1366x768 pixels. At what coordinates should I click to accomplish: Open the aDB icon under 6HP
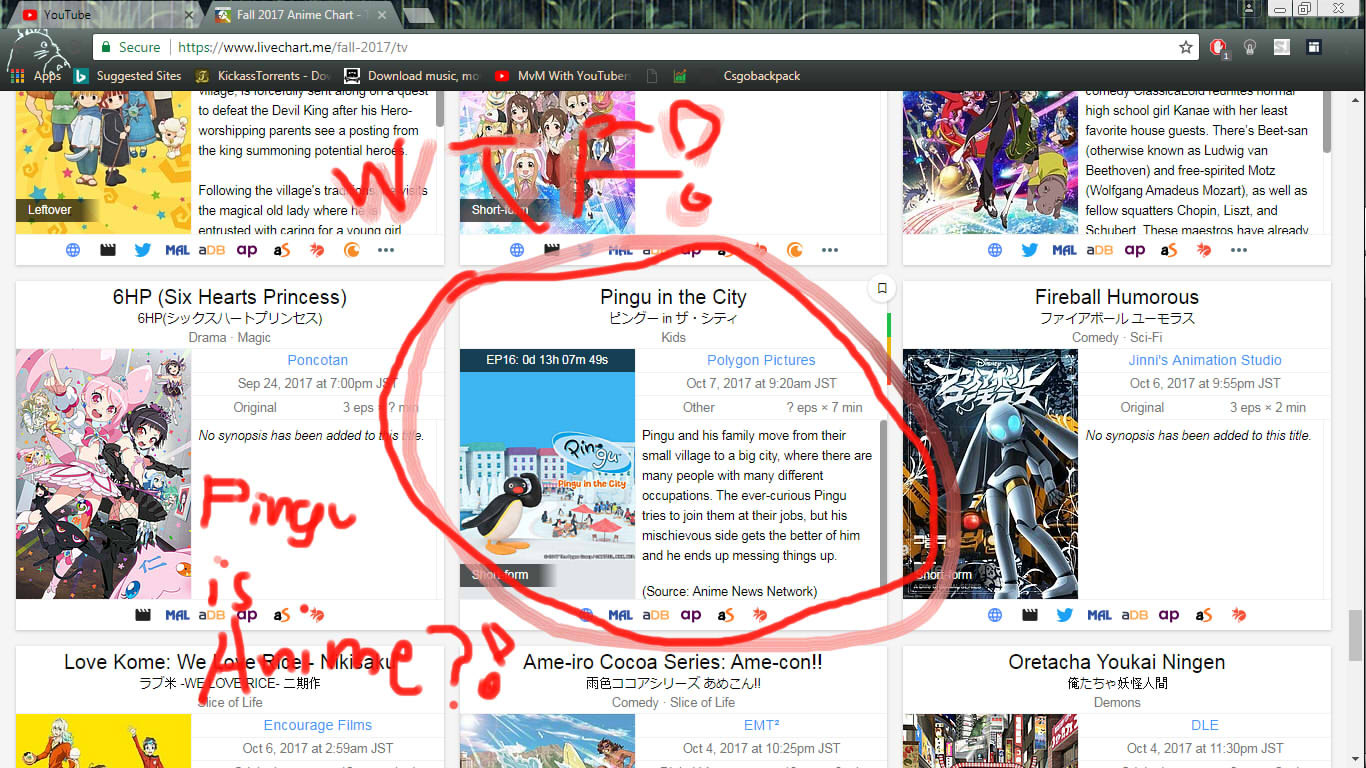[212, 615]
